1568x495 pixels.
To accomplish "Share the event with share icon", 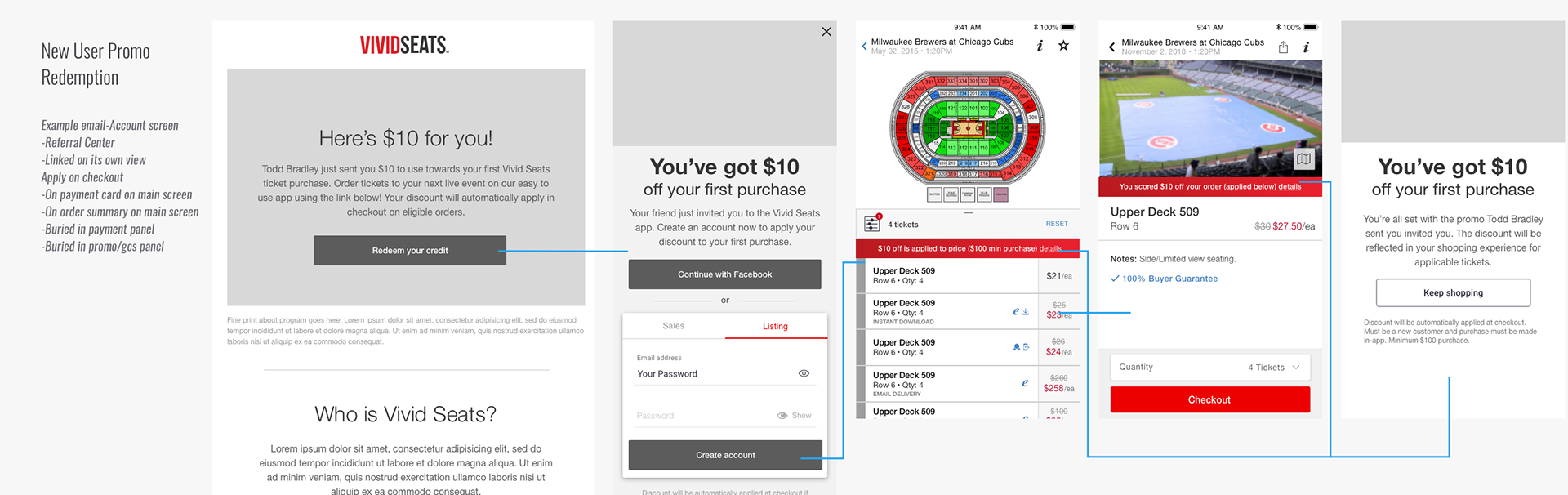I will 1283,47.
